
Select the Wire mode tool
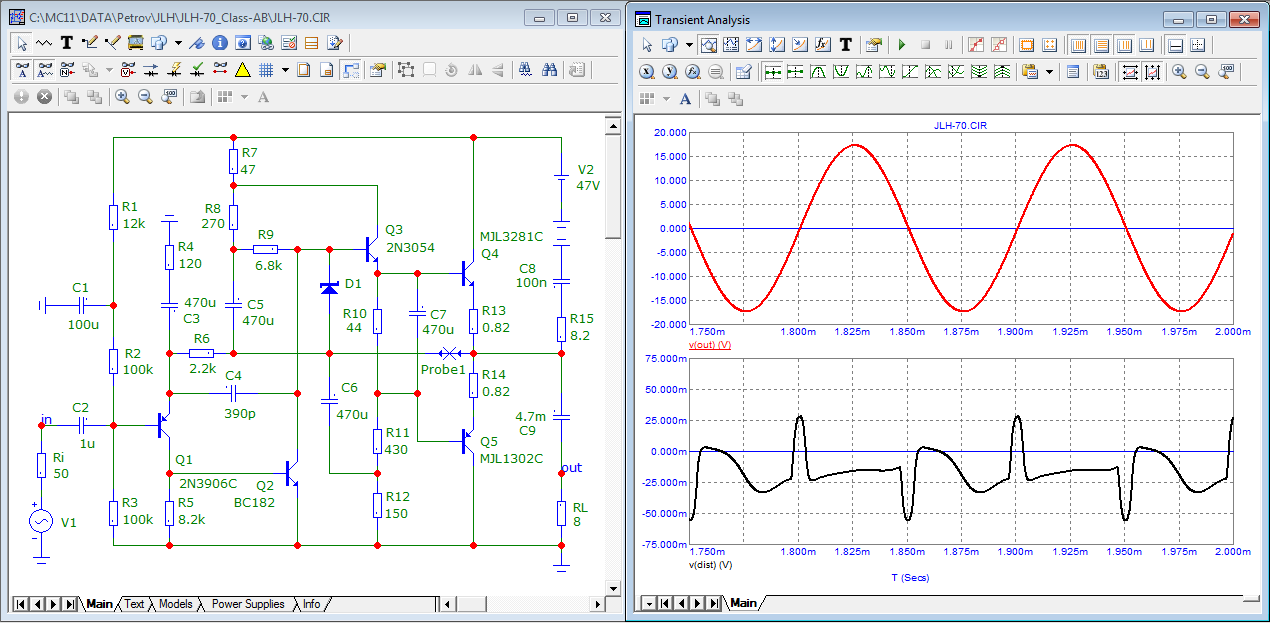pyautogui.click(x=89, y=43)
